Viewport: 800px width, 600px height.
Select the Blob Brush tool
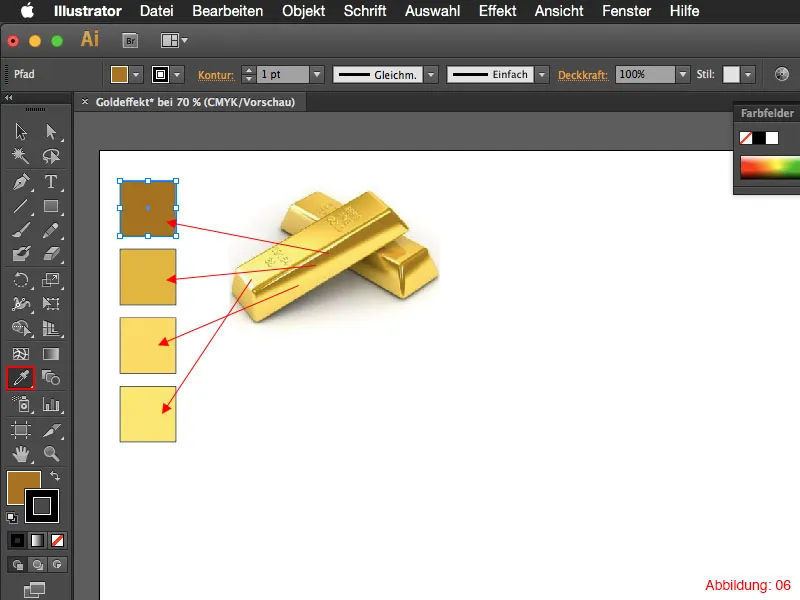point(21,254)
